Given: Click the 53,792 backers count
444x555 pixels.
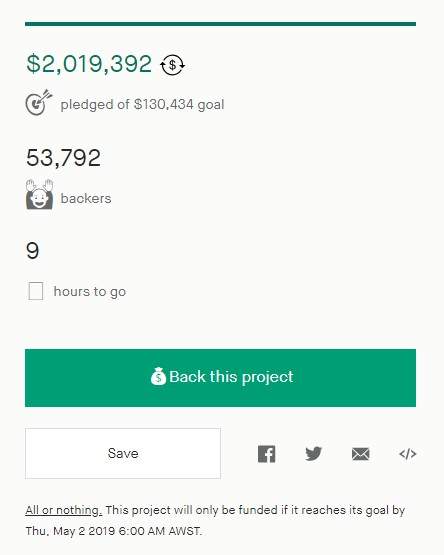Looking at the screenshot, I should coord(64,158).
